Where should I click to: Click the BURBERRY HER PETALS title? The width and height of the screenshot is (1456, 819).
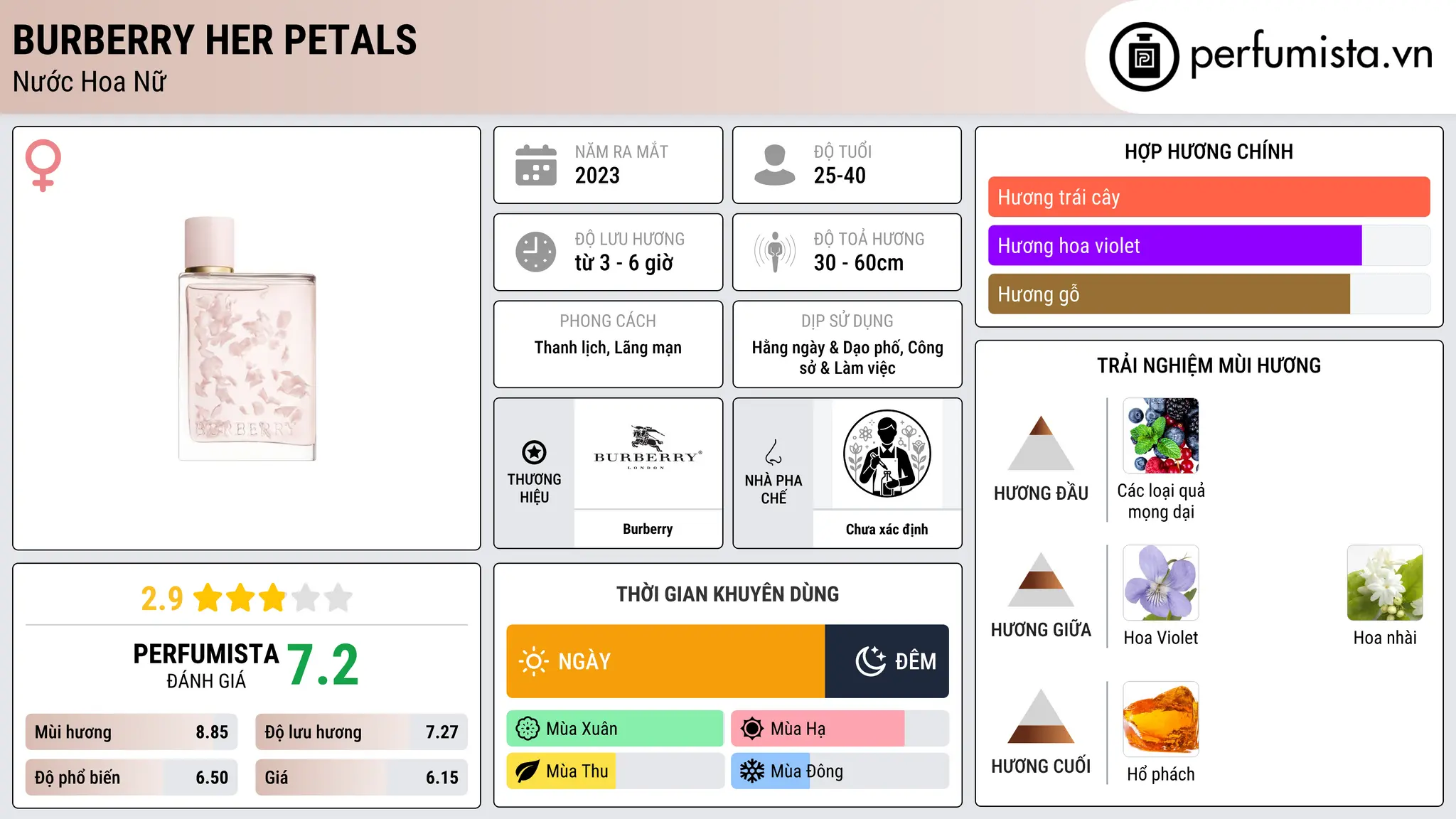[215, 40]
